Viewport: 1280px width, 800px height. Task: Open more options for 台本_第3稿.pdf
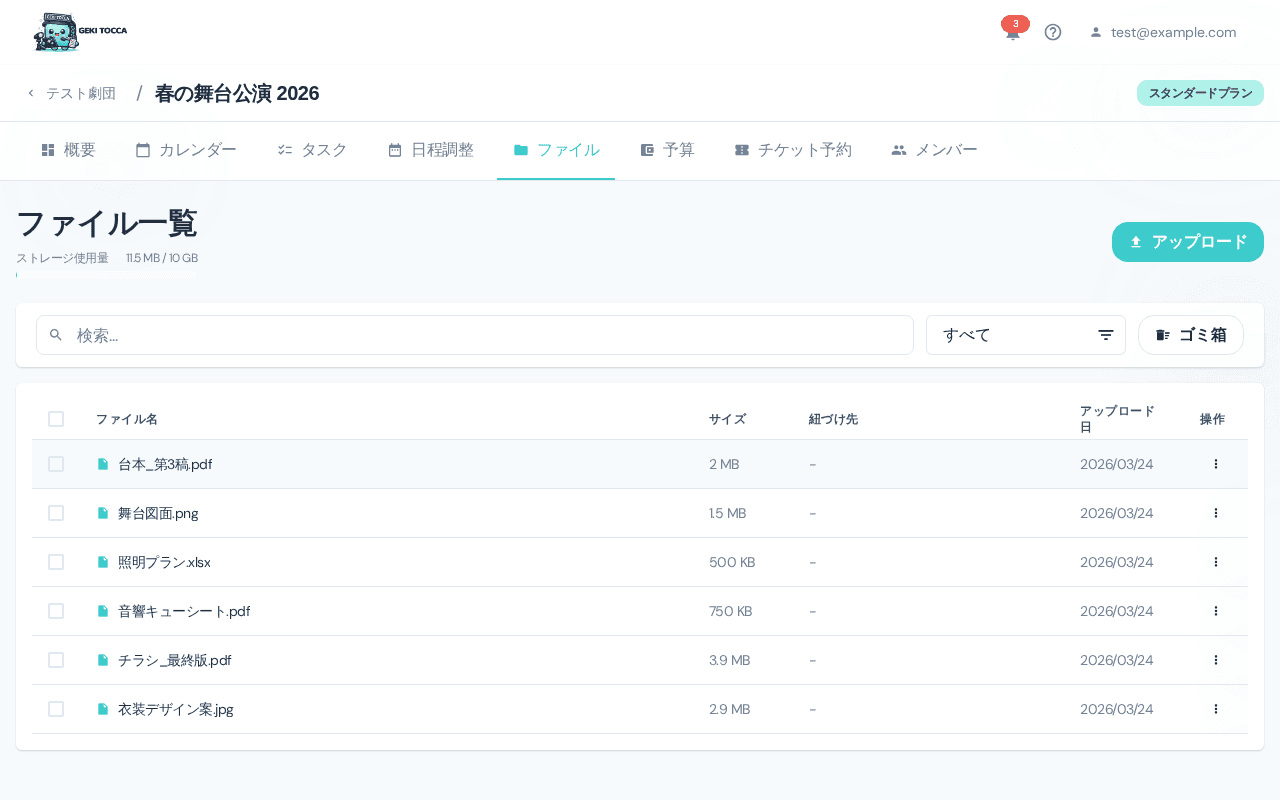point(1215,464)
